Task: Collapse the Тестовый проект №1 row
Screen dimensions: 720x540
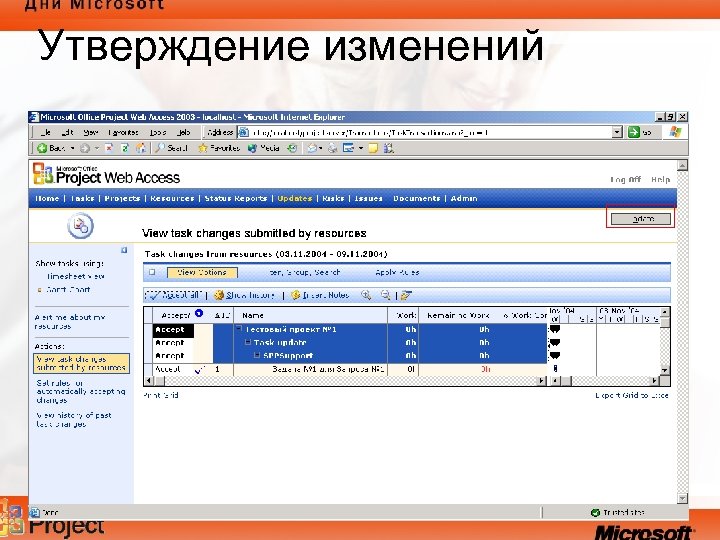Action: 239,329
